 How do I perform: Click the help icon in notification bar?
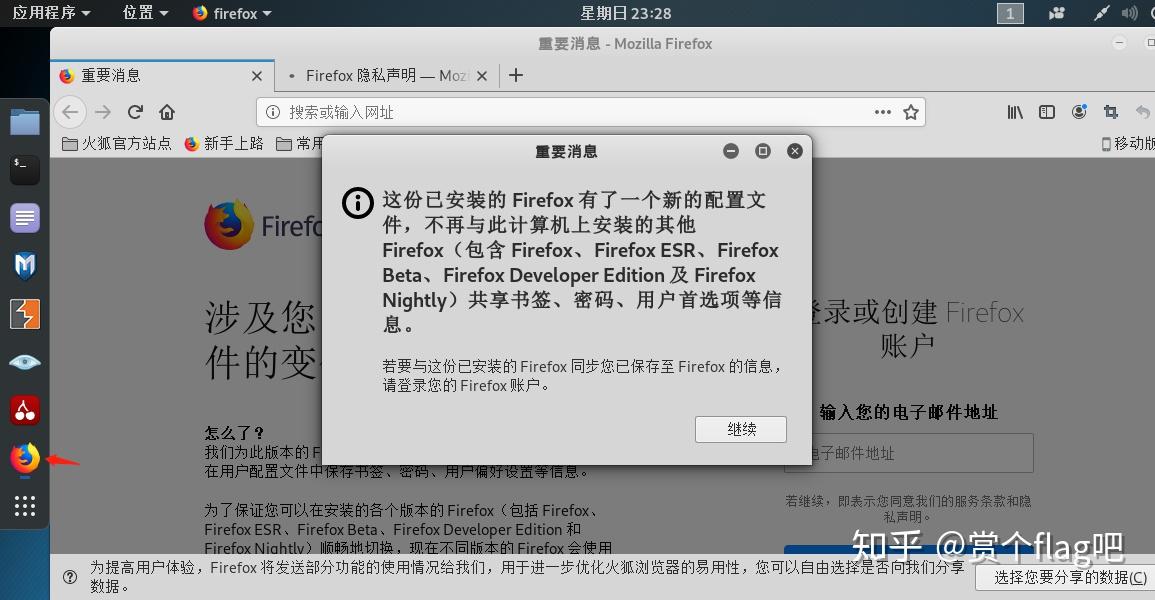click(70, 577)
